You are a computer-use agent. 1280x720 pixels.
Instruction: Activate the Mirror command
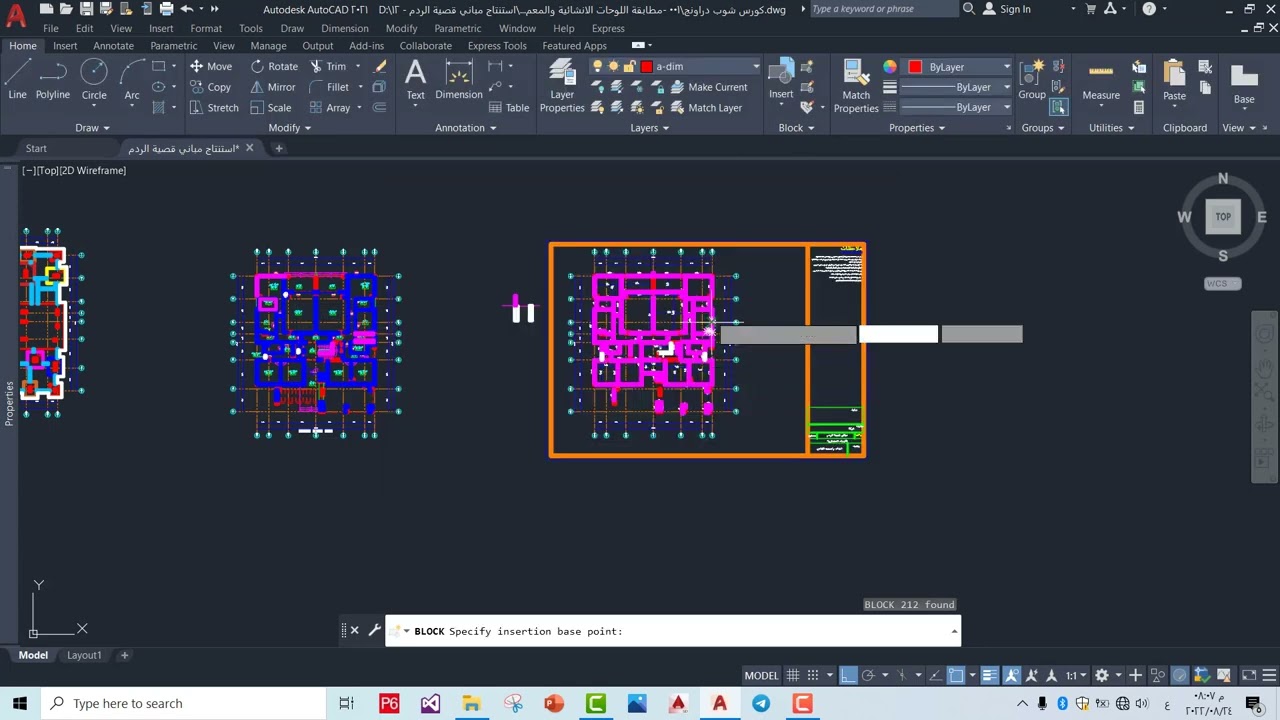point(273,87)
